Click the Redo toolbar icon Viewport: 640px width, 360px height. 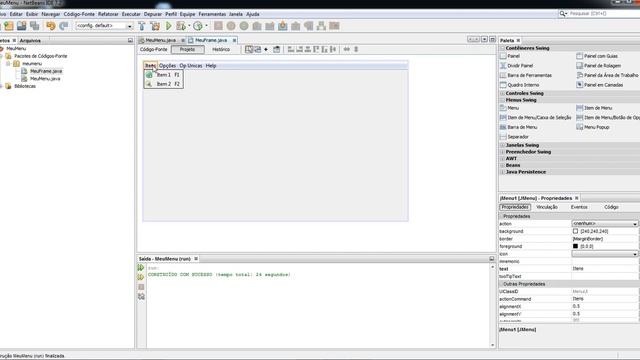64,26
